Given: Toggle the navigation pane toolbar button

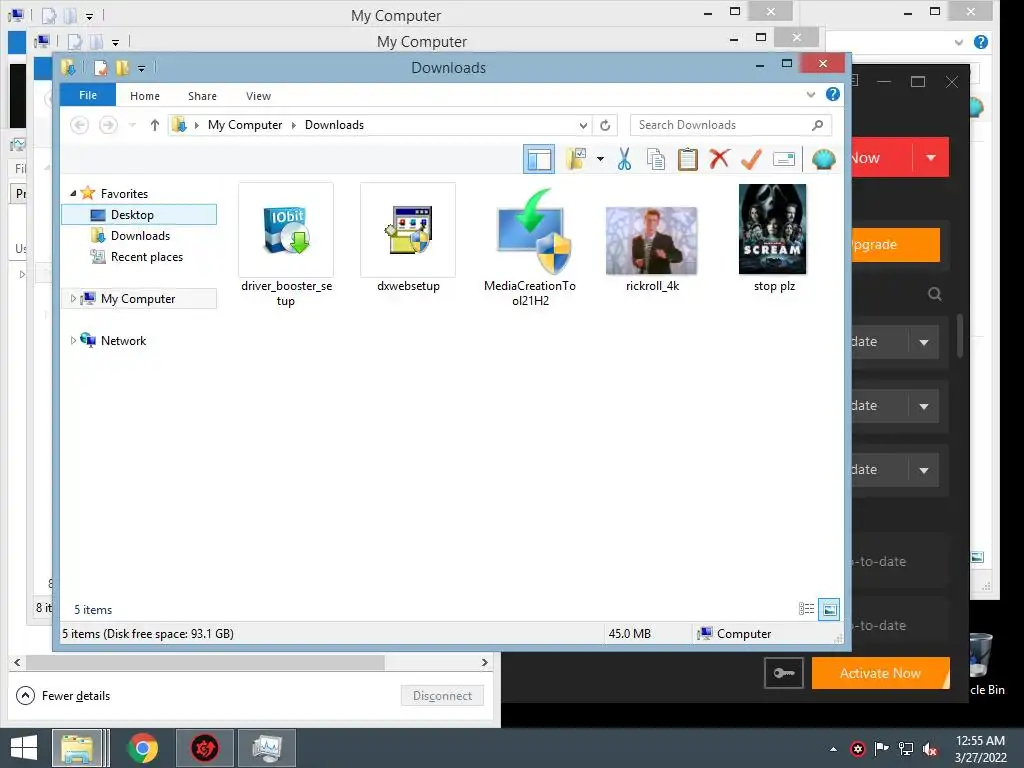Looking at the screenshot, I should 539,159.
